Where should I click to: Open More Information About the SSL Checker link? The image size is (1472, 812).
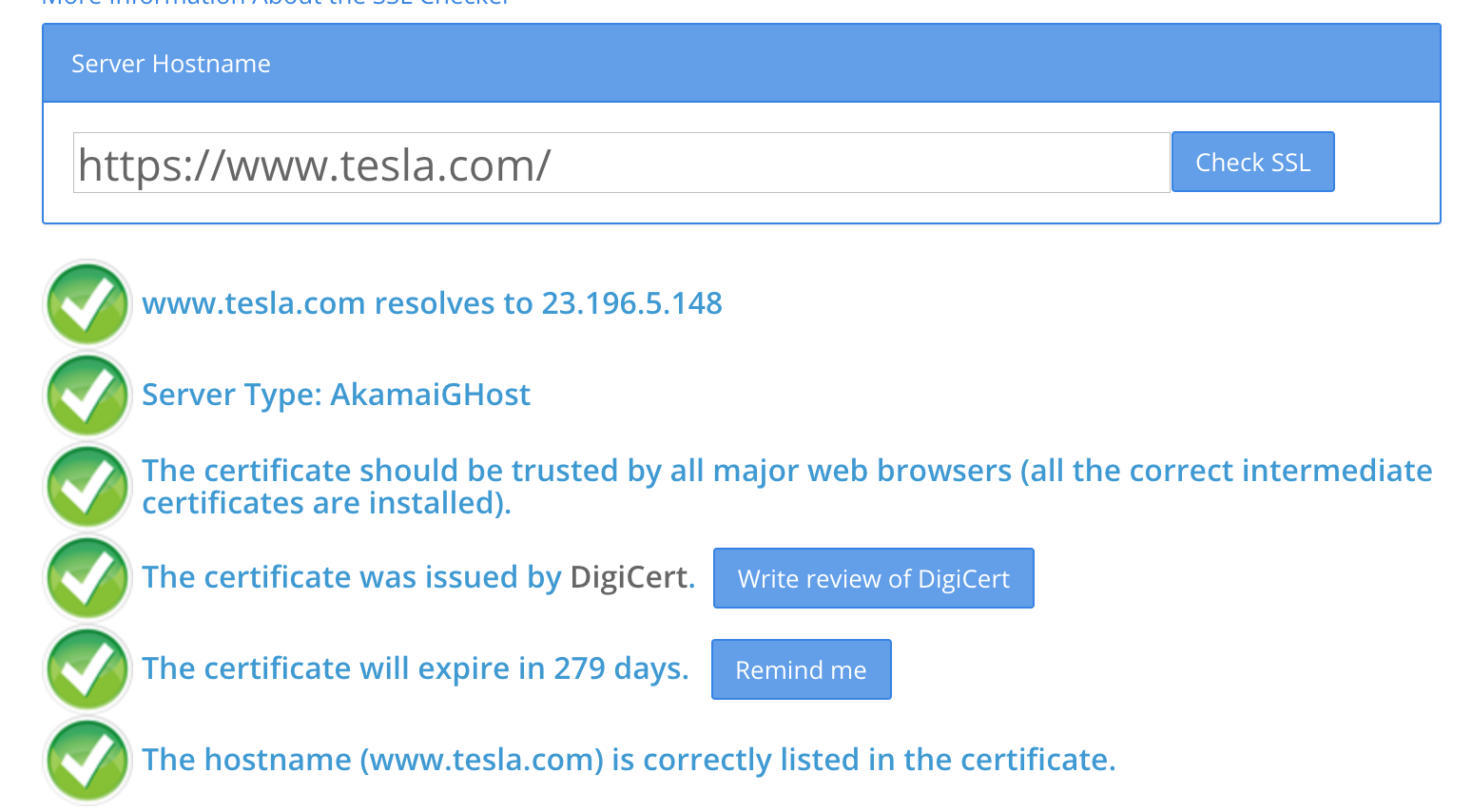click(x=276, y=3)
